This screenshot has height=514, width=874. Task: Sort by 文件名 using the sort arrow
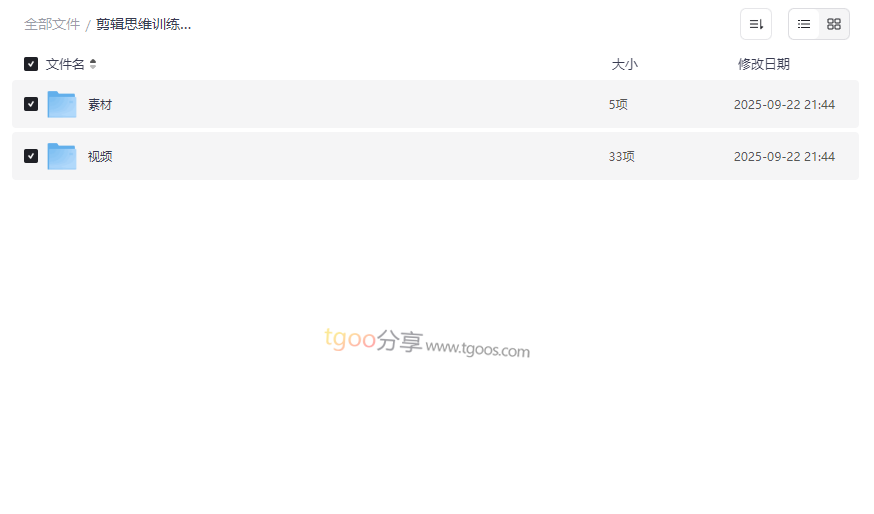pyautogui.click(x=93, y=64)
